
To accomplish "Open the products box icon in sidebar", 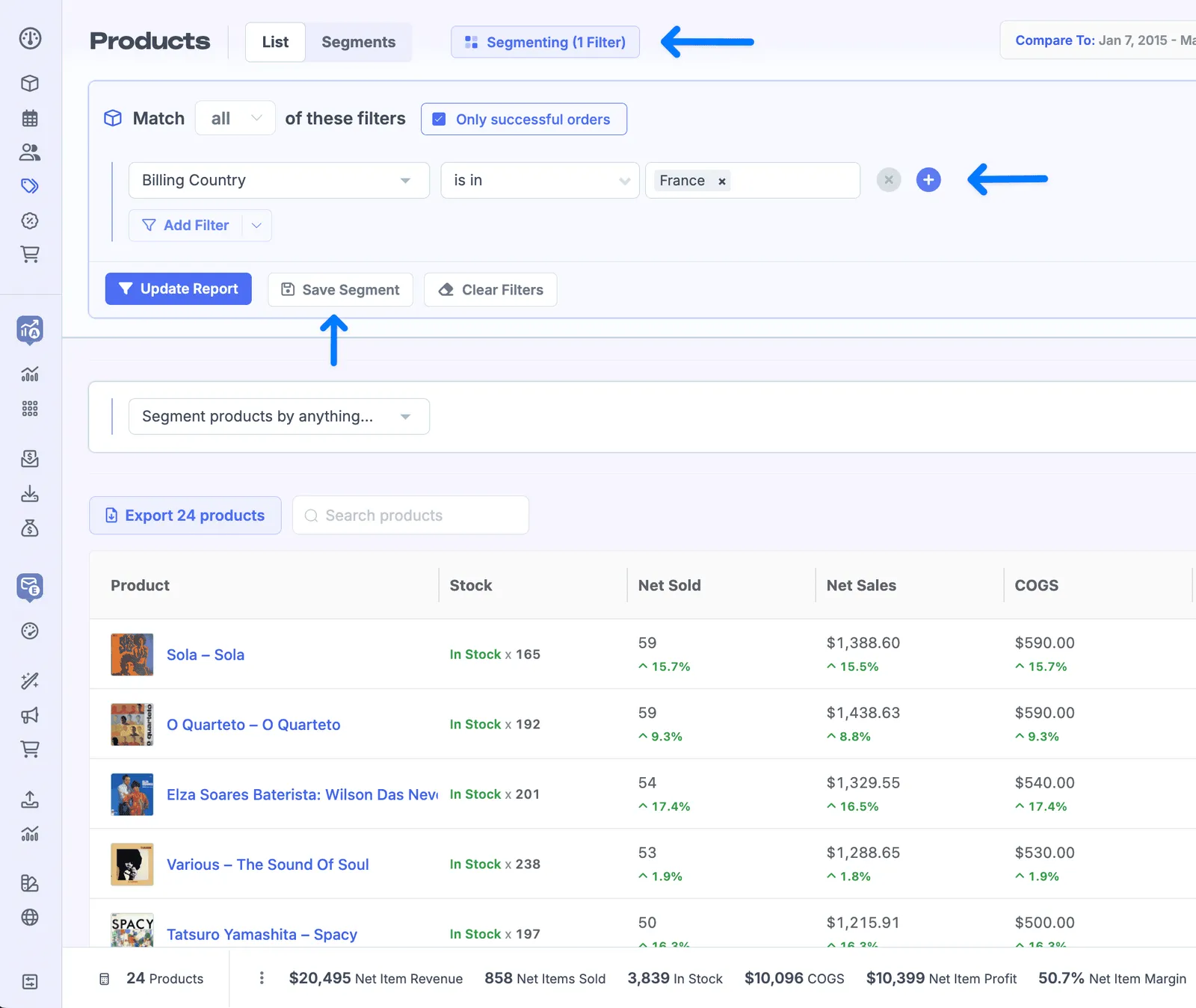I will 30,83.
